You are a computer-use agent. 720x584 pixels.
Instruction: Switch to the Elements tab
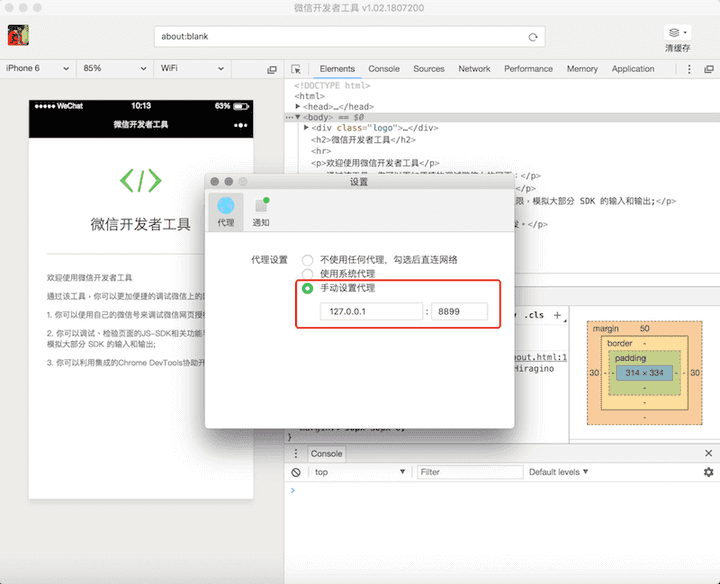coord(337,69)
